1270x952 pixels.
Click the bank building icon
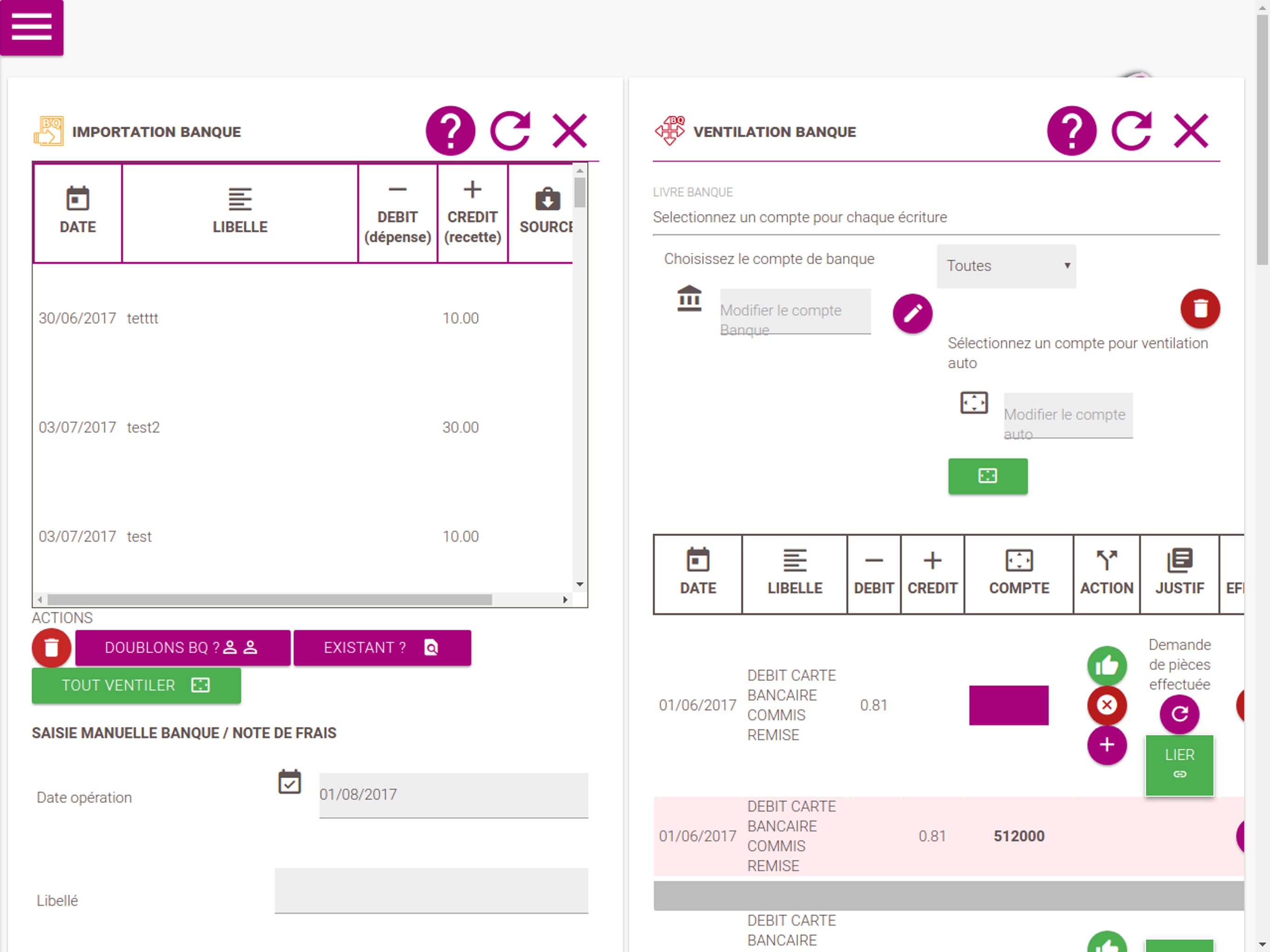689,298
